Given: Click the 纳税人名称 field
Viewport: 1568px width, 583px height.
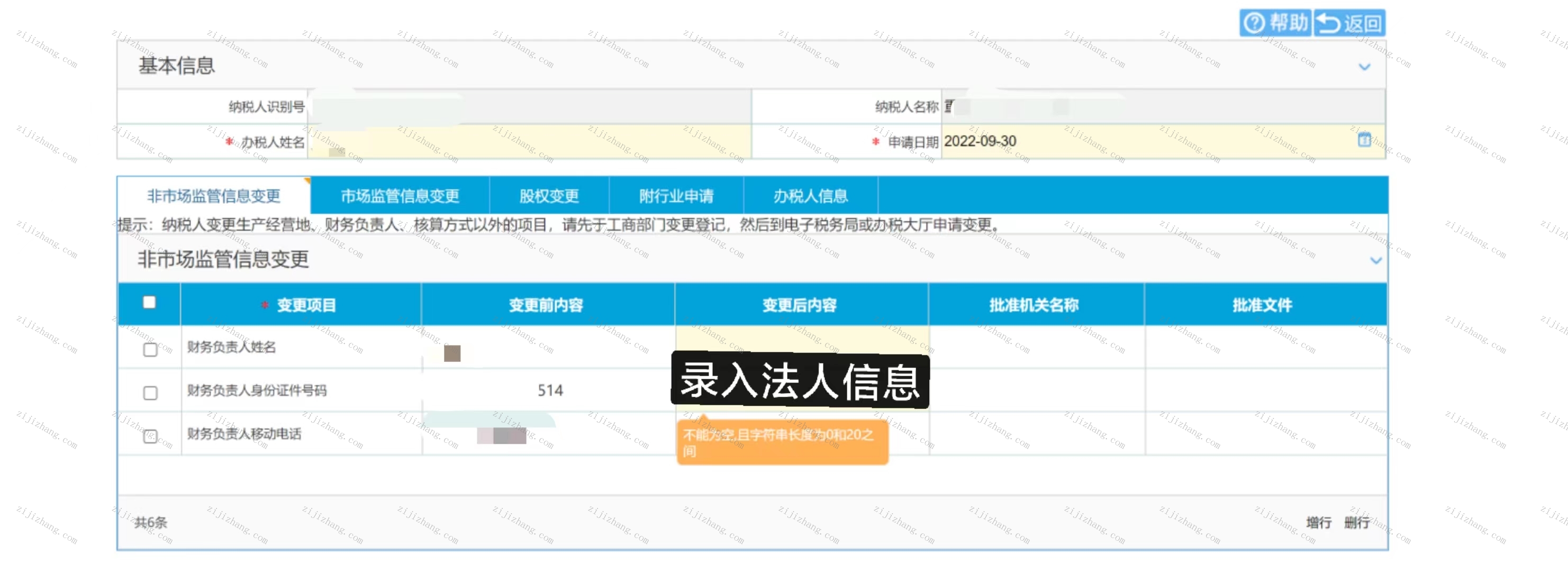Looking at the screenshot, I should tap(1163, 107).
